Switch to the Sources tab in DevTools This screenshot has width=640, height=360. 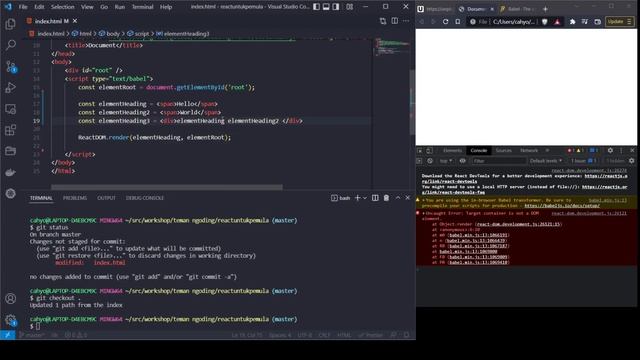coord(504,151)
